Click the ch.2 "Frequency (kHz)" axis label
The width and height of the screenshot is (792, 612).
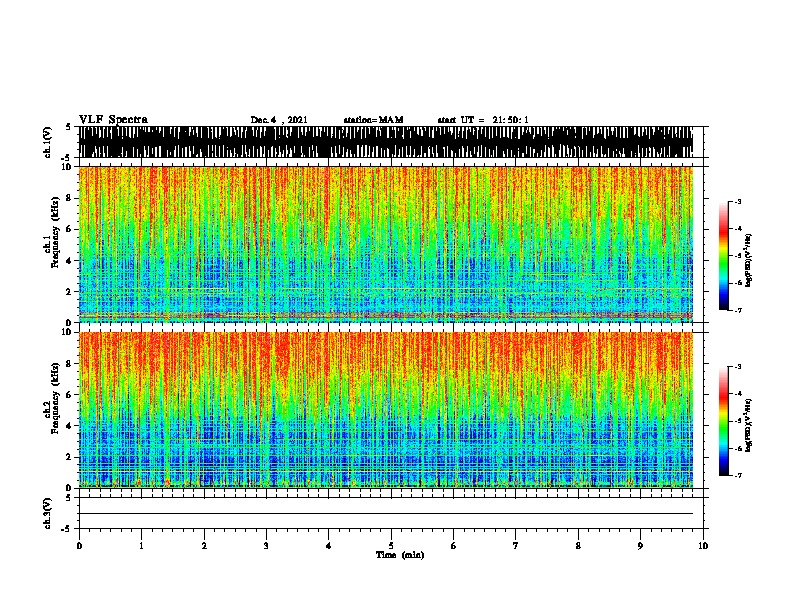56,398
